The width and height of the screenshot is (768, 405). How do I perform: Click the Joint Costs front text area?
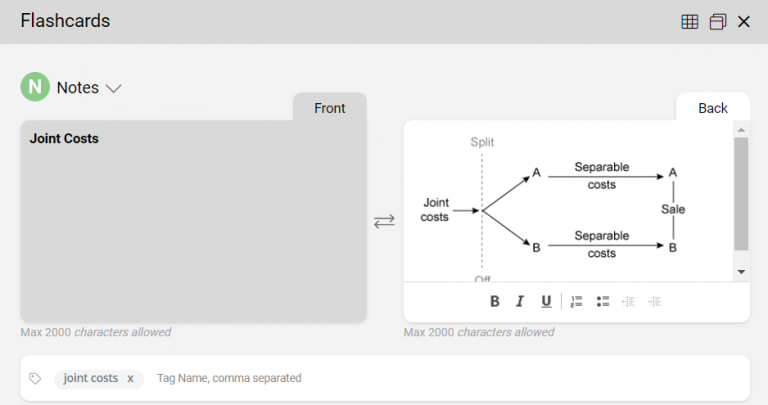tap(193, 220)
